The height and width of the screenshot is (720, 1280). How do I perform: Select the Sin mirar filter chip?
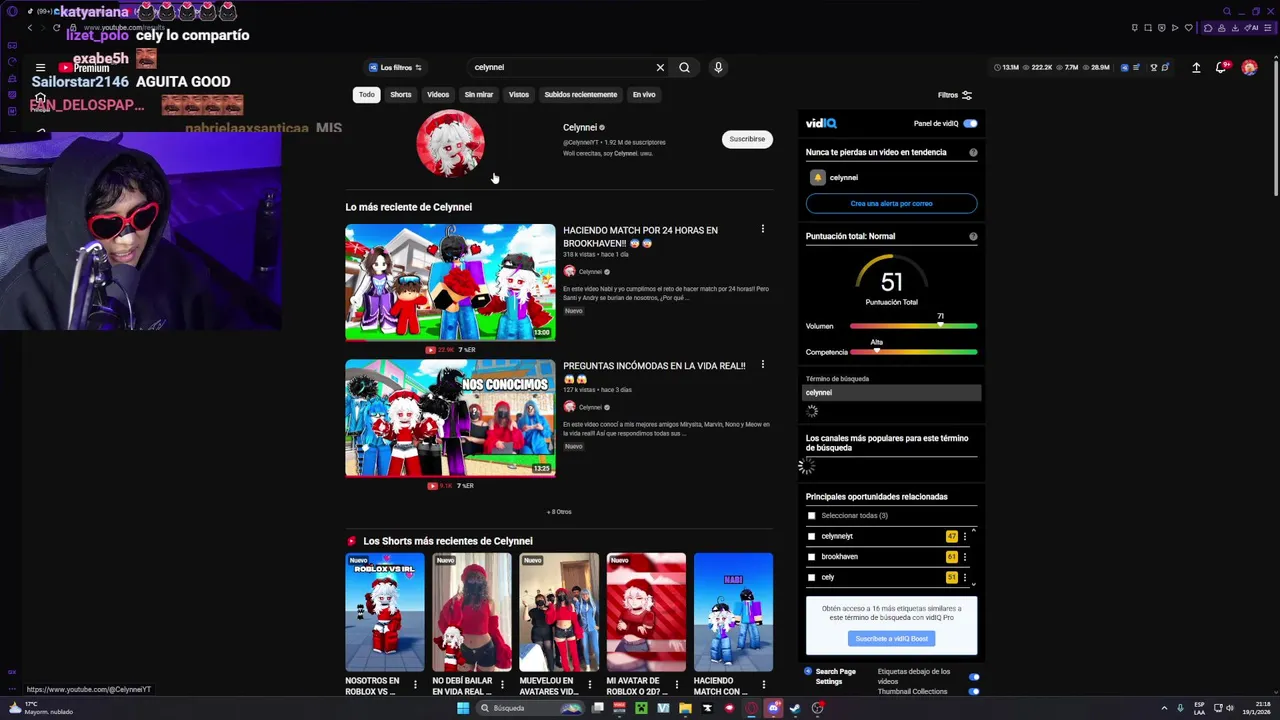click(x=479, y=95)
